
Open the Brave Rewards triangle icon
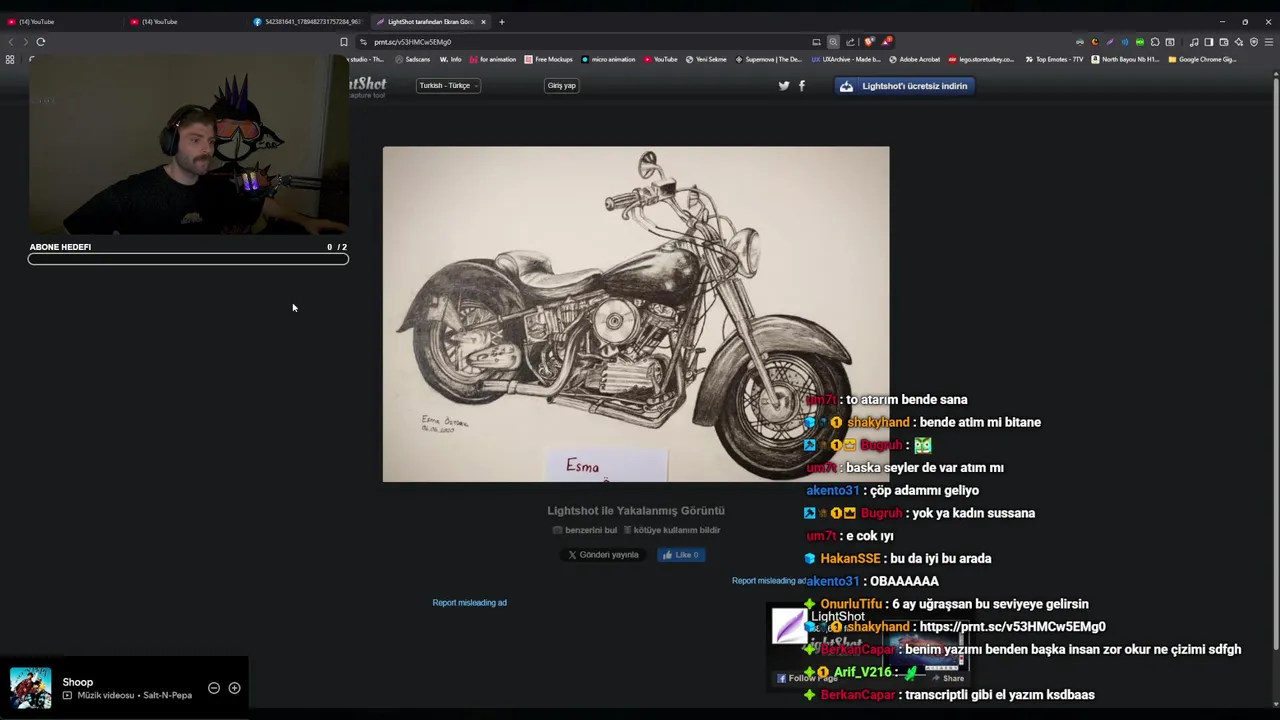coord(887,42)
